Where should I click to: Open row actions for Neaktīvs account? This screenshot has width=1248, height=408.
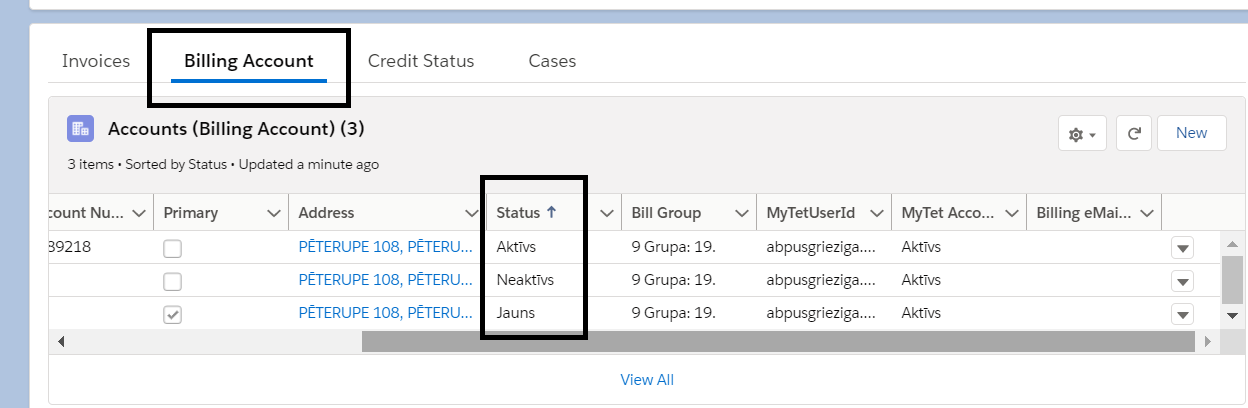(1183, 281)
